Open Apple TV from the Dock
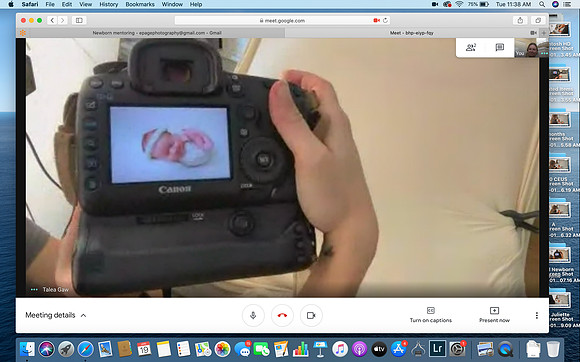Screen dimensions: 580x362 point(379,349)
